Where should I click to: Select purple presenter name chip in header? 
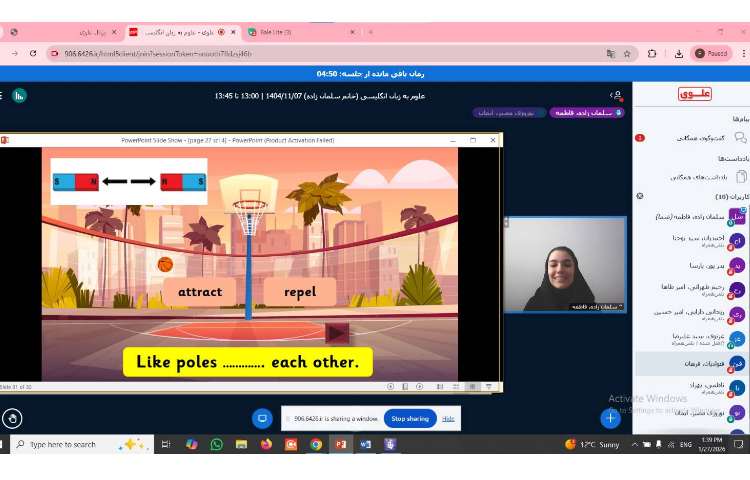pyautogui.click(x=587, y=113)
